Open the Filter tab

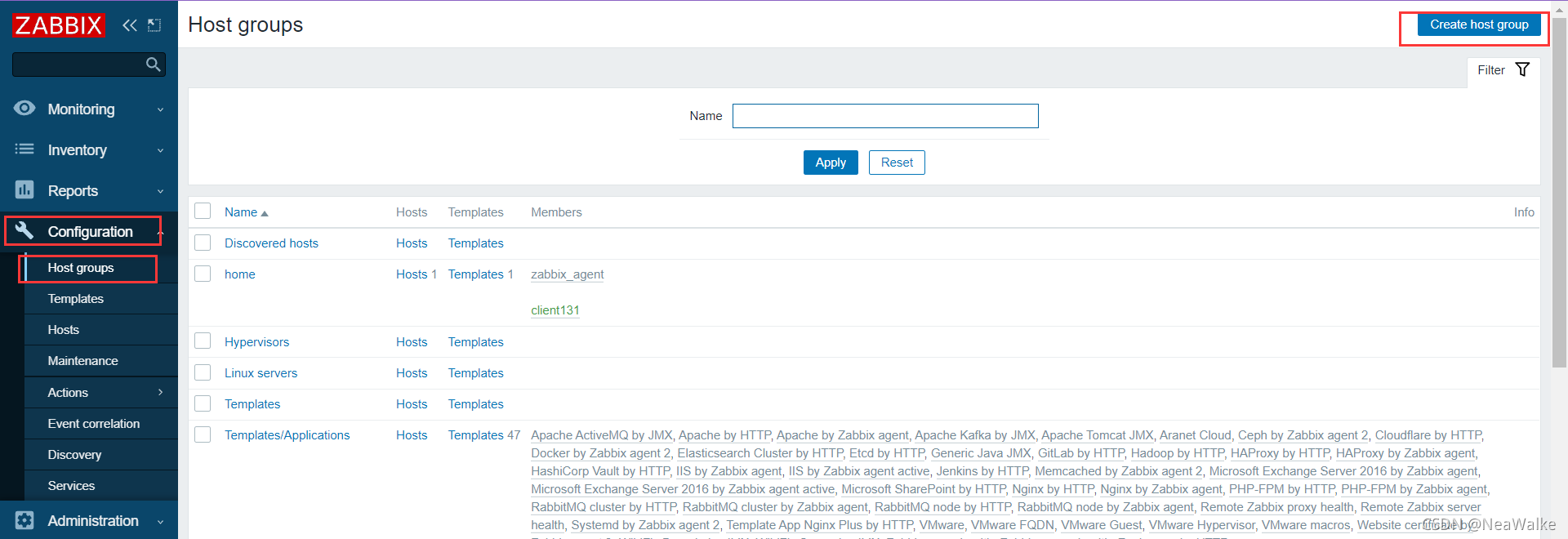coord(1503,70)
